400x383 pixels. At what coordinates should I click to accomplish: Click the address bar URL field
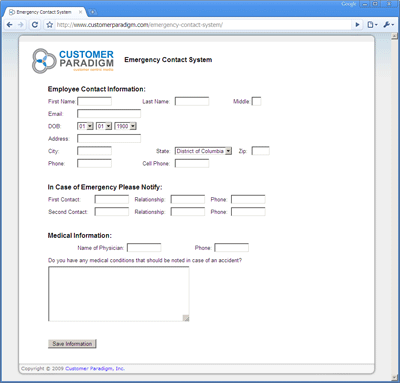click(x=203, y=25)
